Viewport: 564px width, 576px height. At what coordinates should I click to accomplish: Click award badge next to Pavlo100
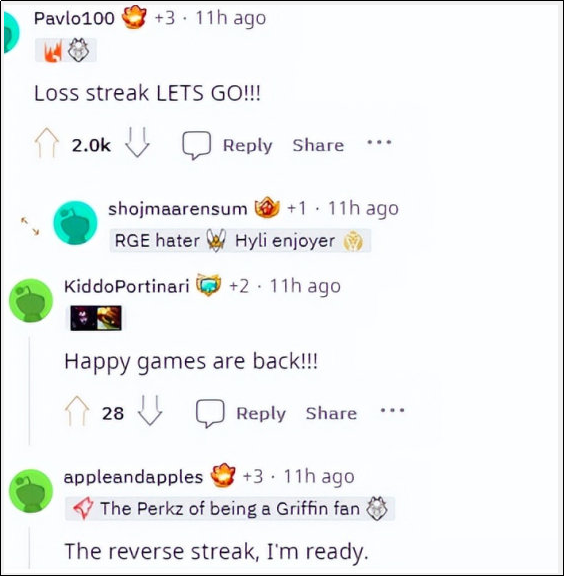click(x=134, y=17)
